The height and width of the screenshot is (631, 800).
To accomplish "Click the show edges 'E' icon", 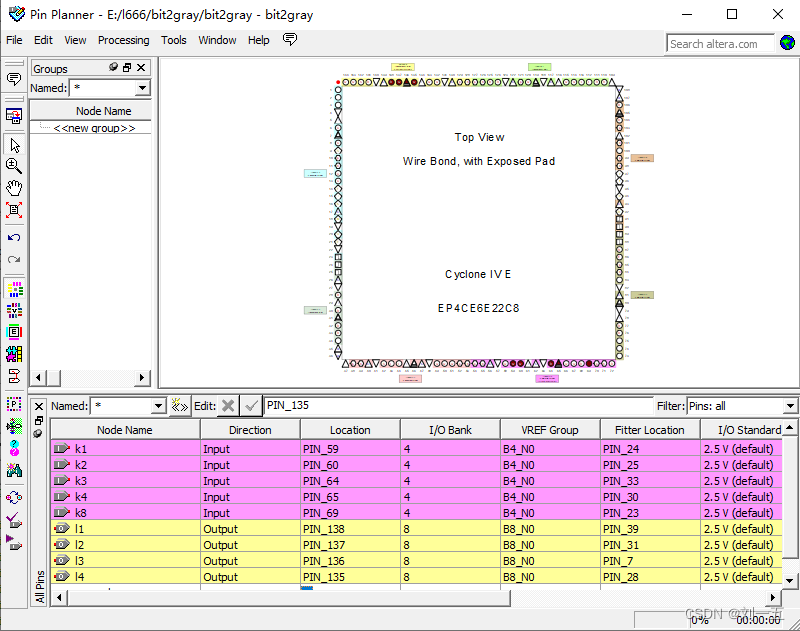I will pyautogui.click(x=14, y=332).
